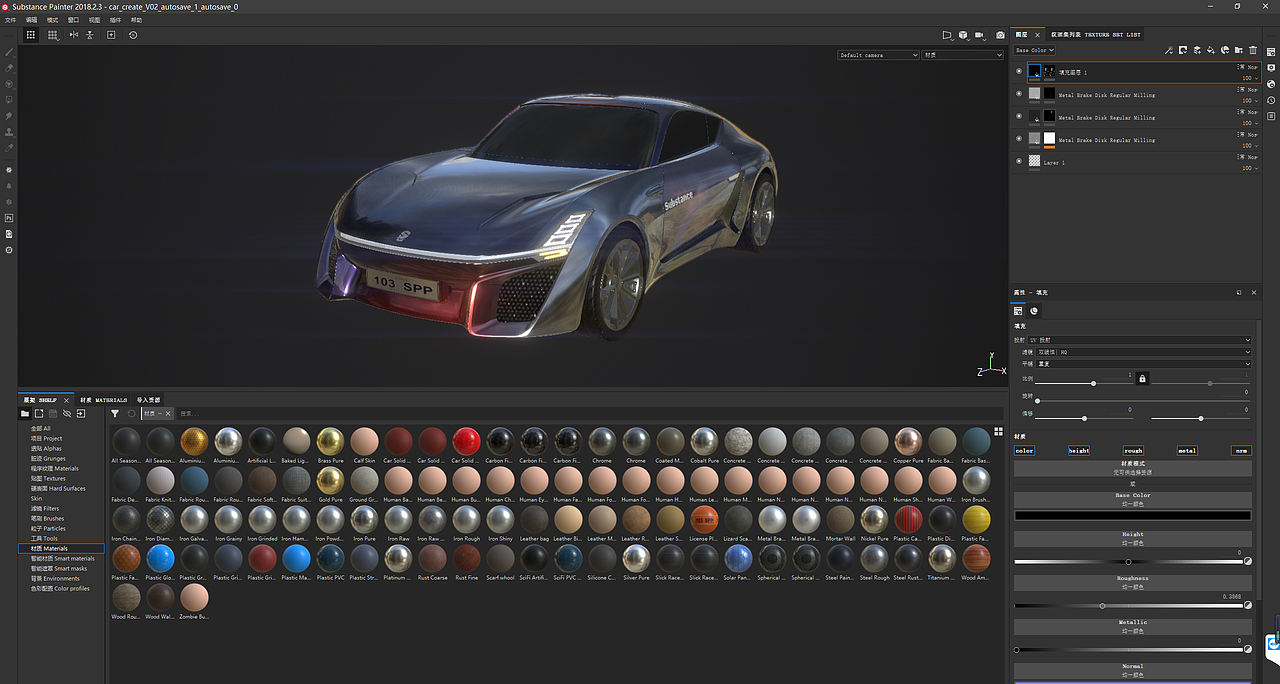
Task: Select the perspective camera icon on right edge
Action: 1271,68
